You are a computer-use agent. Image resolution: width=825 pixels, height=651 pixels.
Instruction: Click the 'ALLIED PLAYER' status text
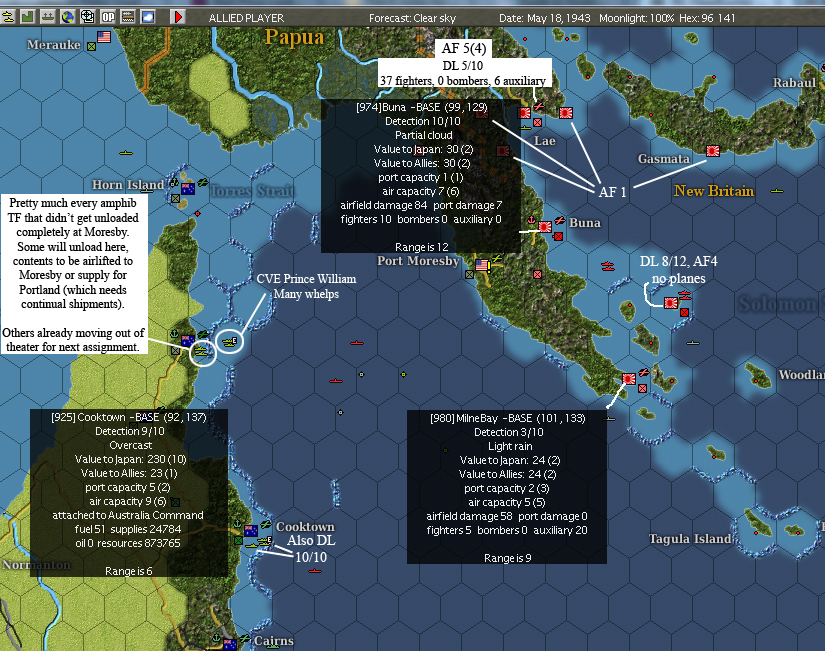[x=246, y=18]
